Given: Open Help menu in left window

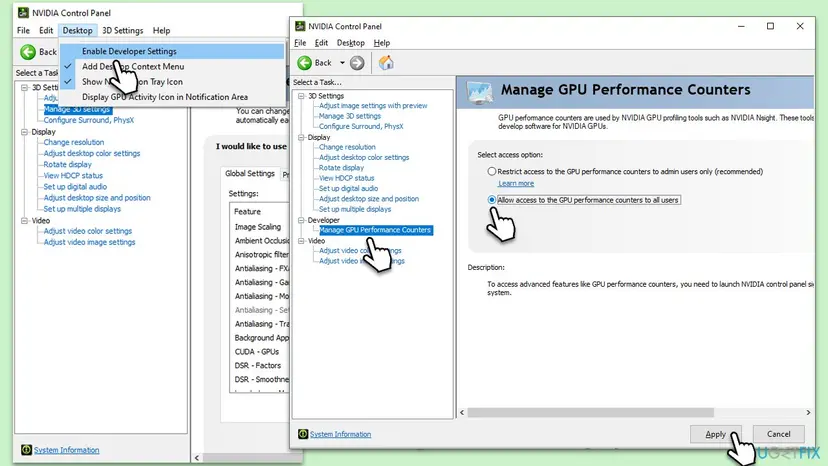Looking at the screenshot, I should pos(161,31).
